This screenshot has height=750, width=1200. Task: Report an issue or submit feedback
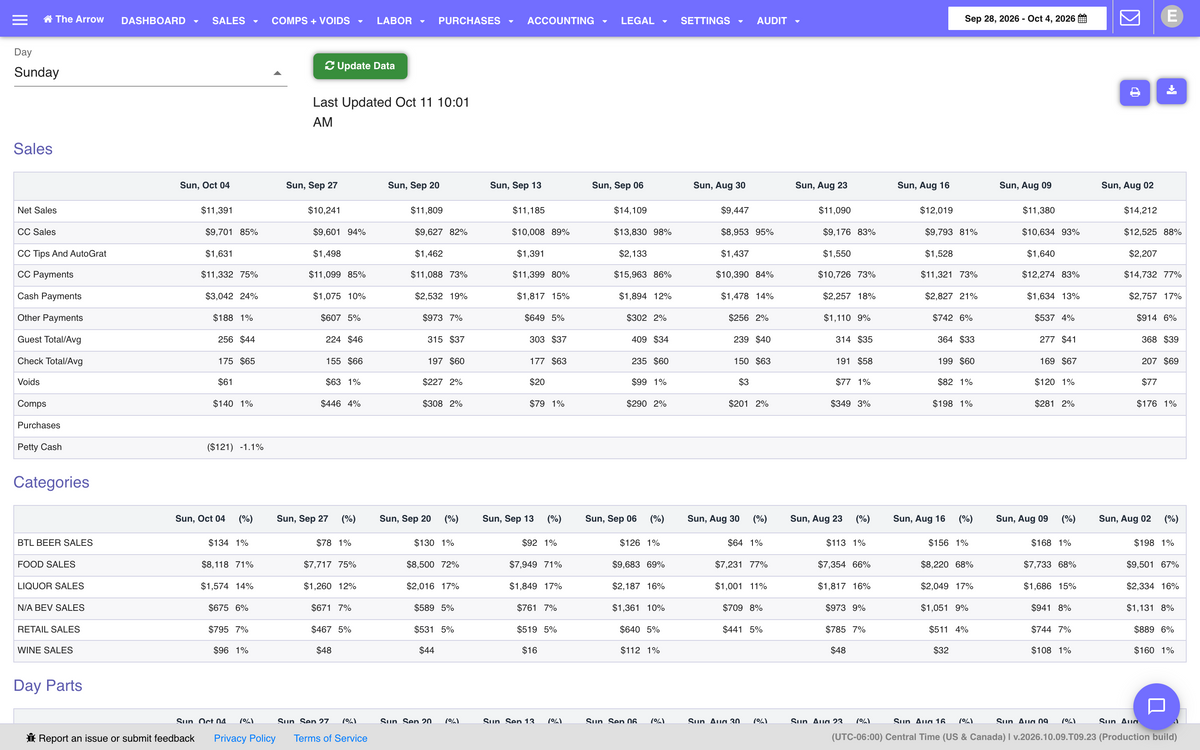coord(110,738)
